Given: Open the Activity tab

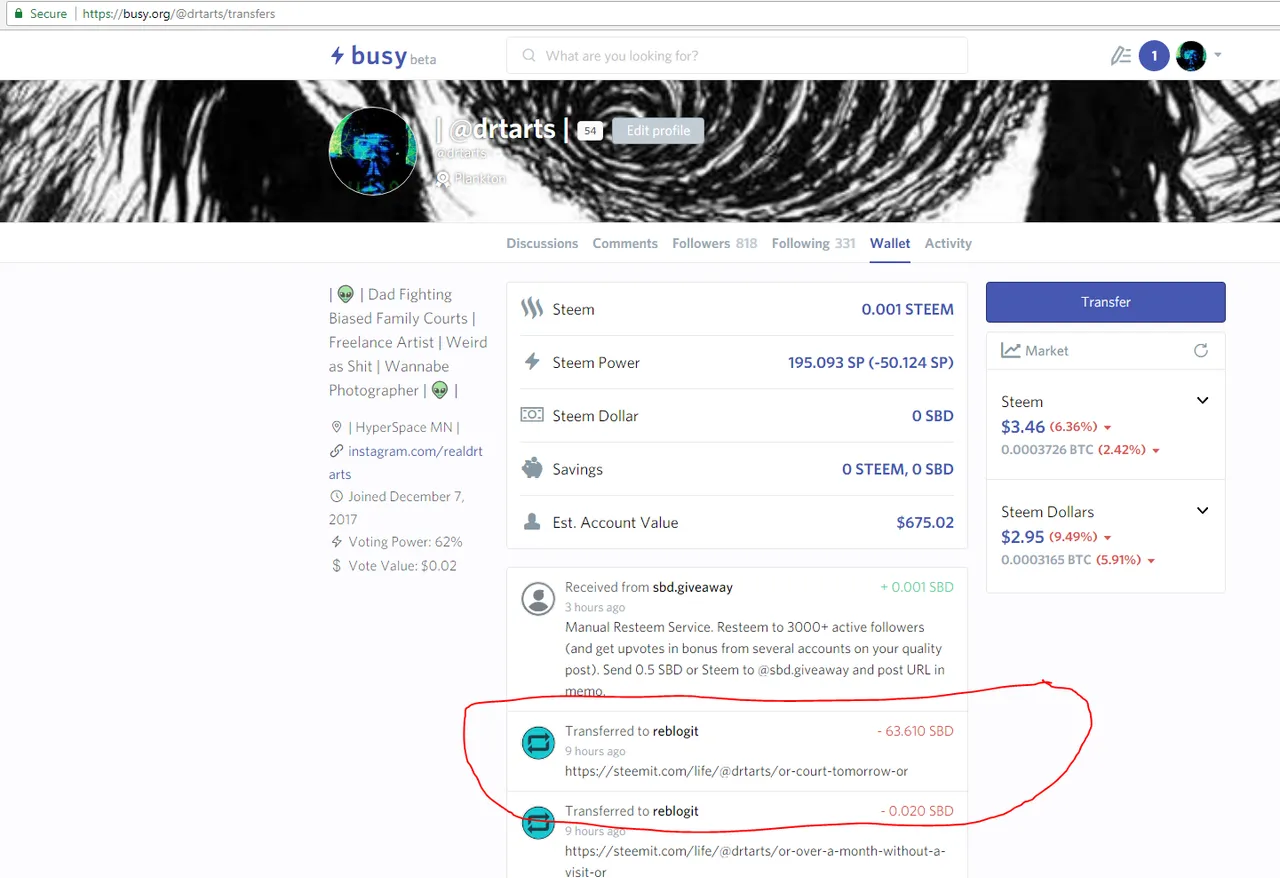Looking at the screenshot, I should point(948,243).
